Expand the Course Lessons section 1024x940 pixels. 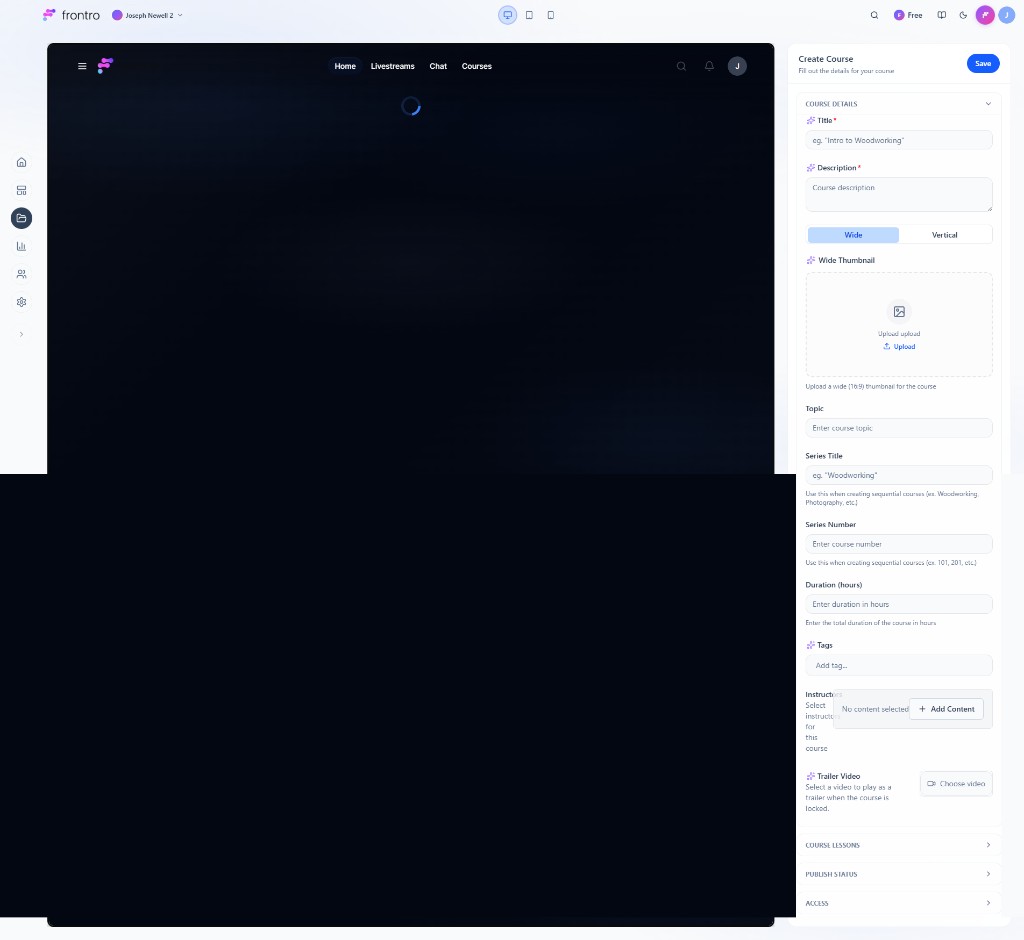[x=898, y=845]
